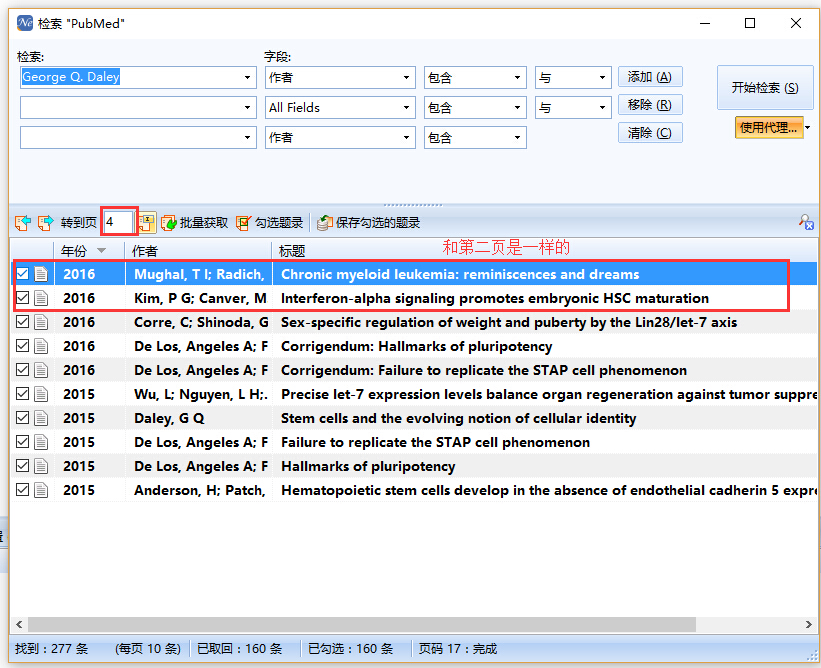Uncheck Corrigendum: Hallmarks of pluripotency record

22,346
